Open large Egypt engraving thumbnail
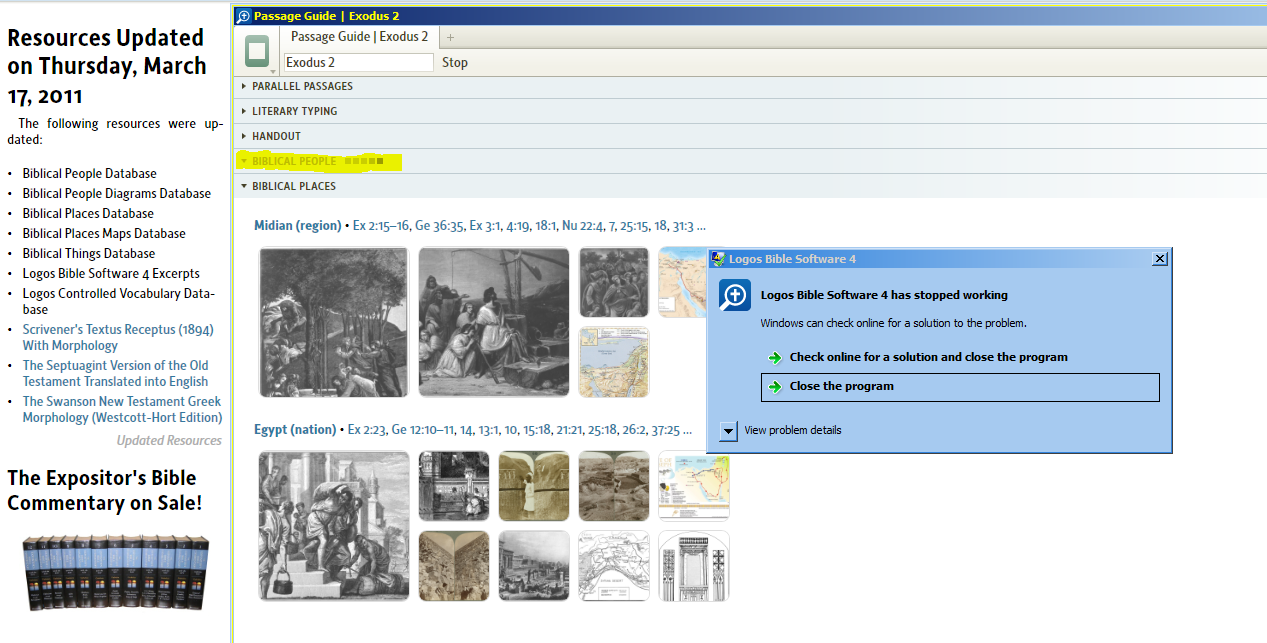1267x643 pixels. 334,526
